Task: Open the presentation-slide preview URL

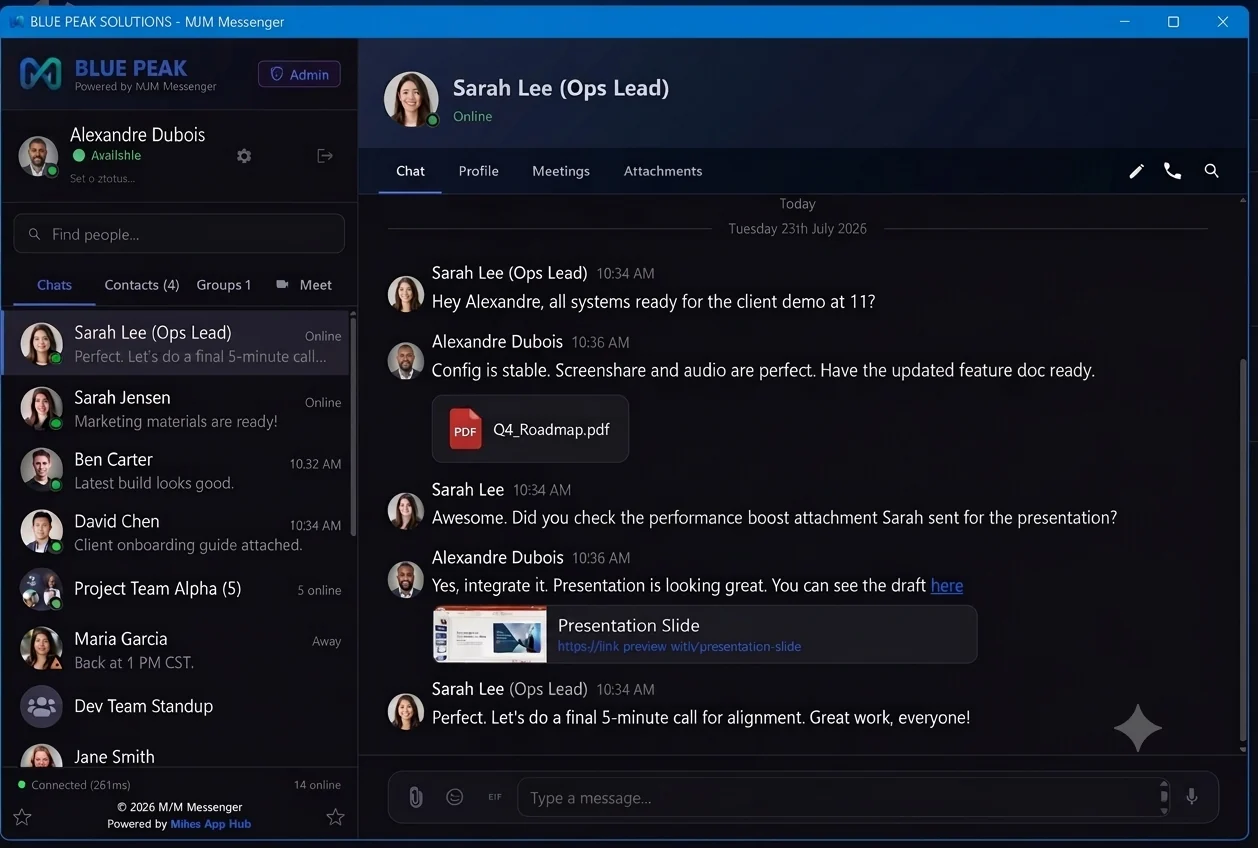Action: [679, 646]
